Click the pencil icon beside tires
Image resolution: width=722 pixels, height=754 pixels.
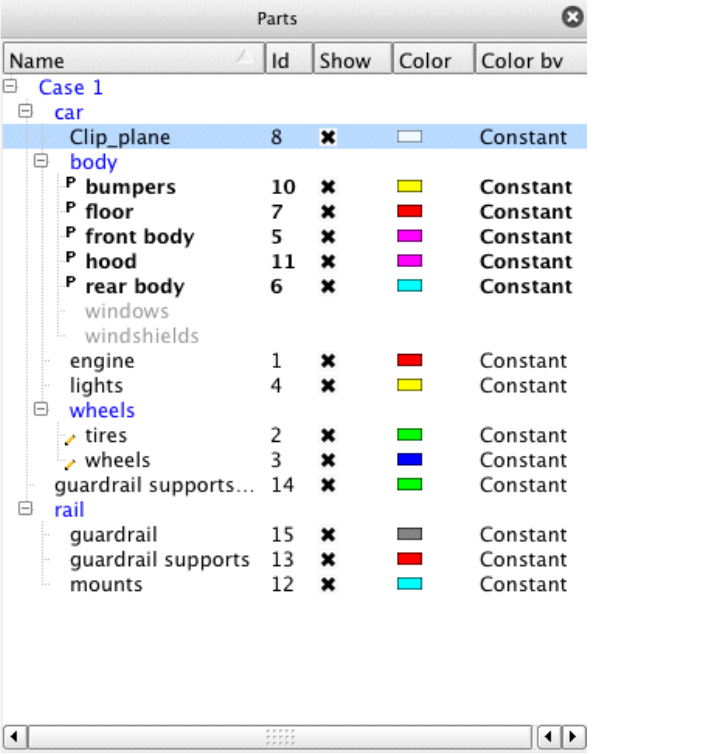(70, 437)
